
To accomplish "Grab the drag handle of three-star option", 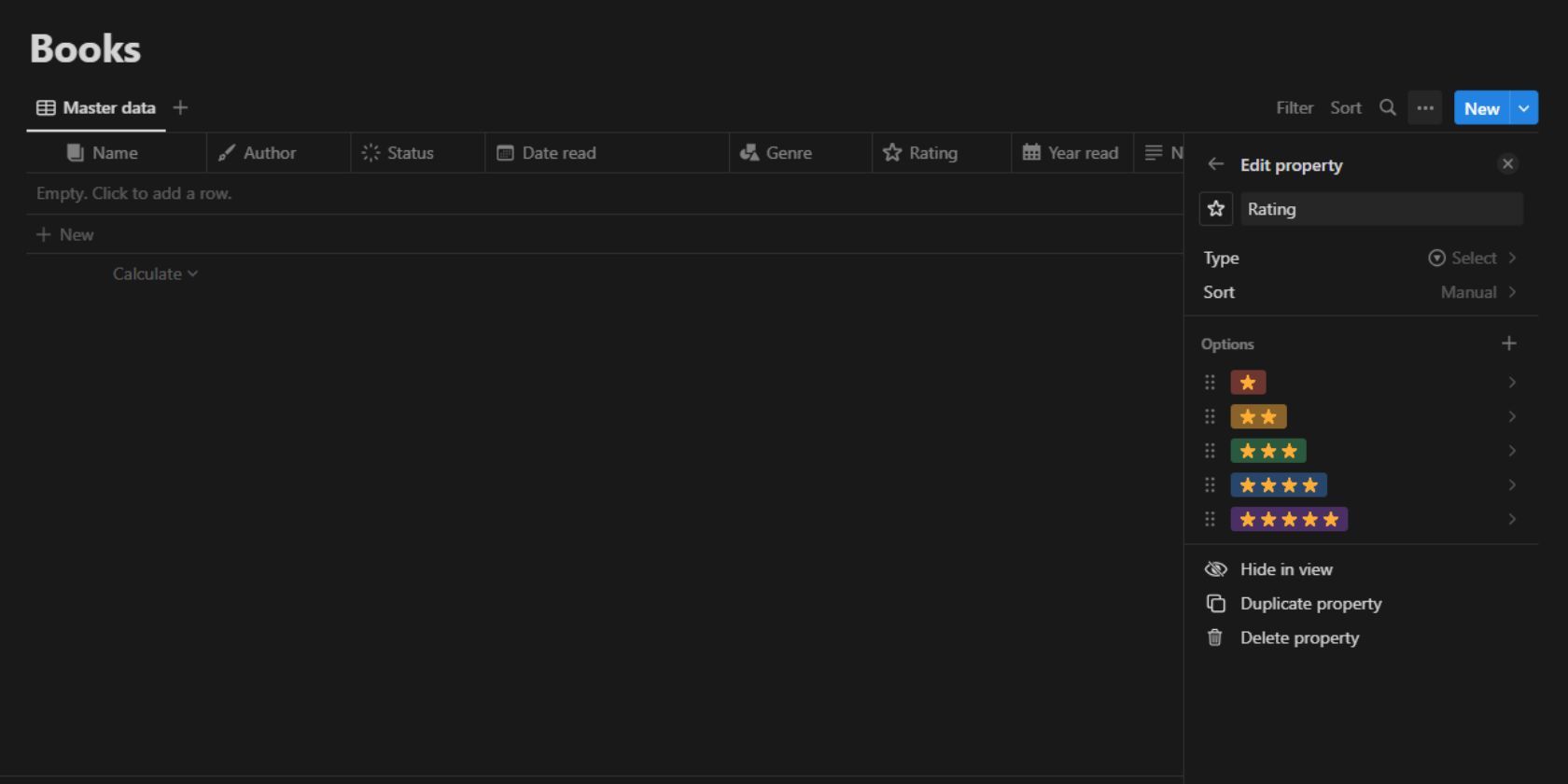I will coord(1210,451).
